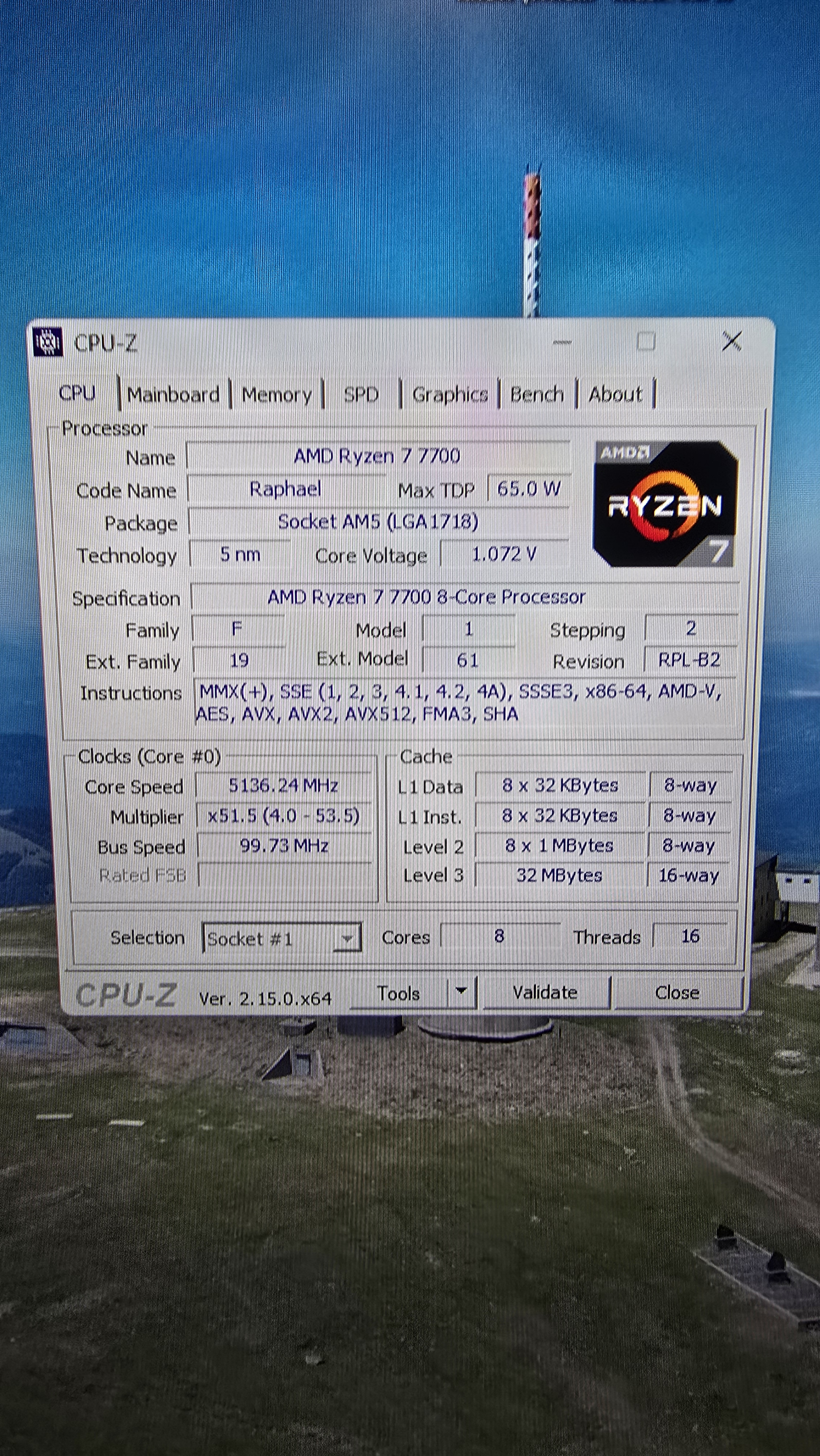Expand the Socket #1 selection combo box
The image size is (820, 1456).
(x=281, y=938)
